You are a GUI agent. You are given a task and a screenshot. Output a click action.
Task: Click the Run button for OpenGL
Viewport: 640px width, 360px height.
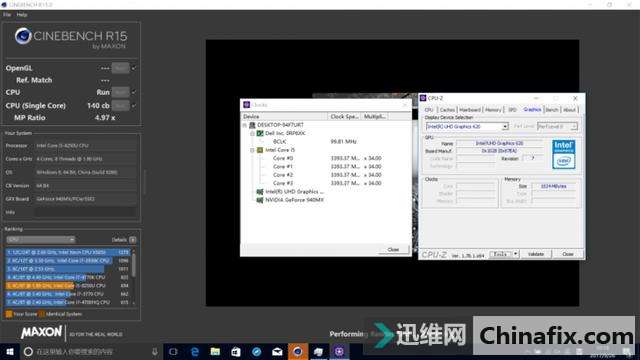coord(121,68)
